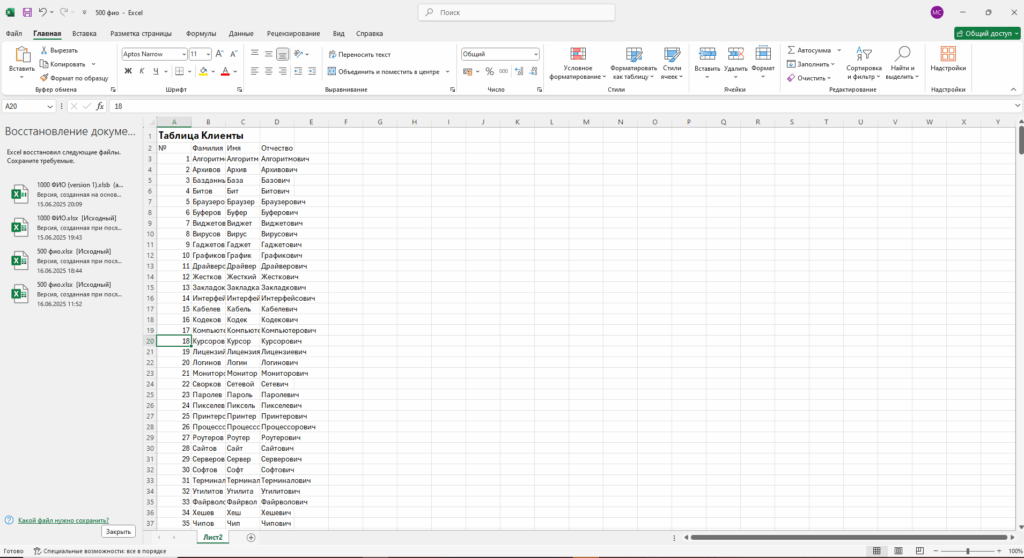This screenshot has width=1024, height=558.
Task: Open the Aptos Narrow font name dropdown
Action: (x=184, y=54)
